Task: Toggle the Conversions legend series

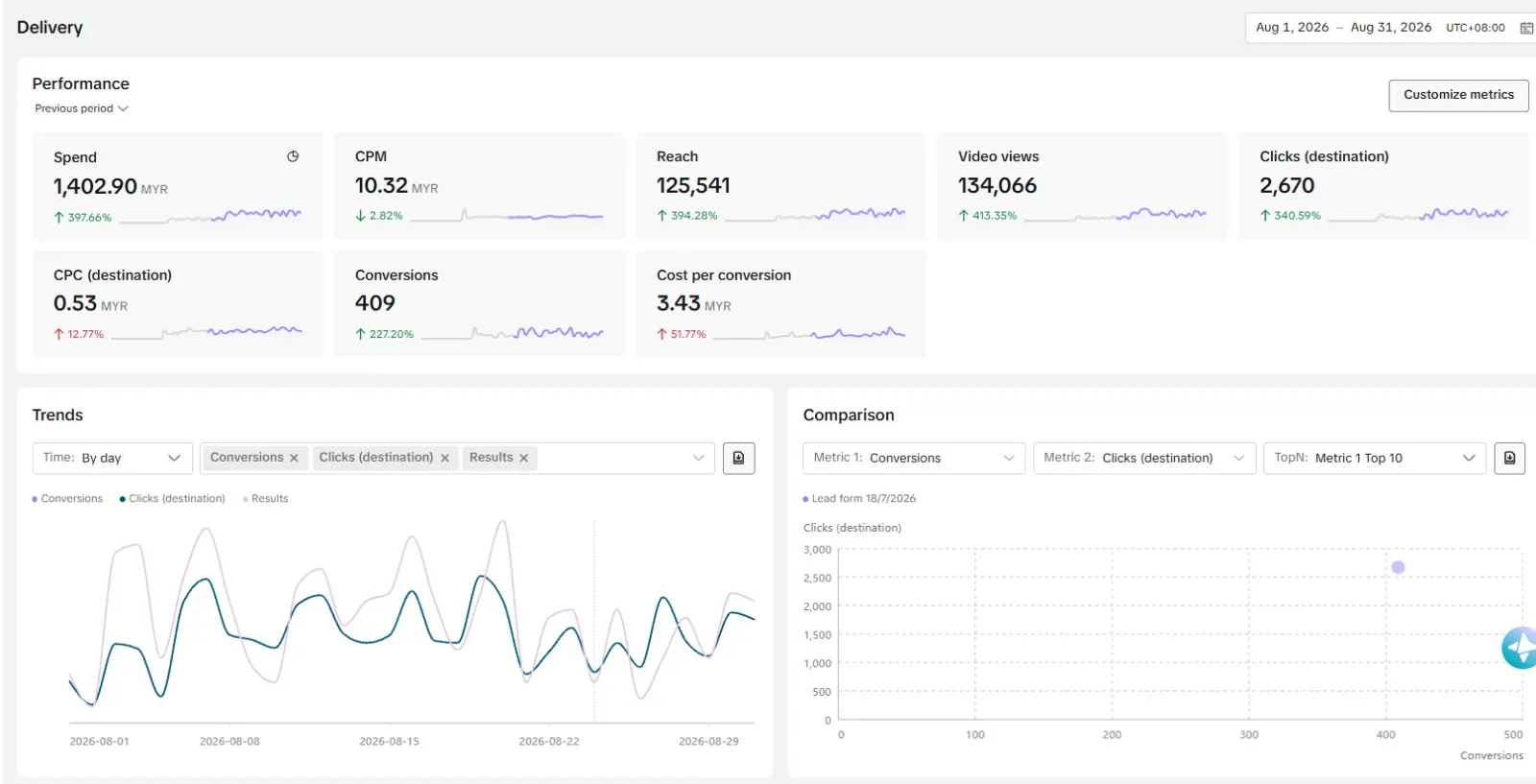Action: (67, 499)
